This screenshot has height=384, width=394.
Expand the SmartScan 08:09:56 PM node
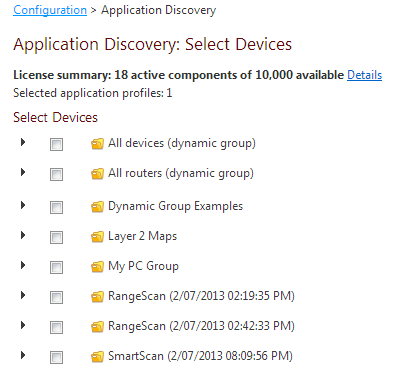tap(23, 355)
